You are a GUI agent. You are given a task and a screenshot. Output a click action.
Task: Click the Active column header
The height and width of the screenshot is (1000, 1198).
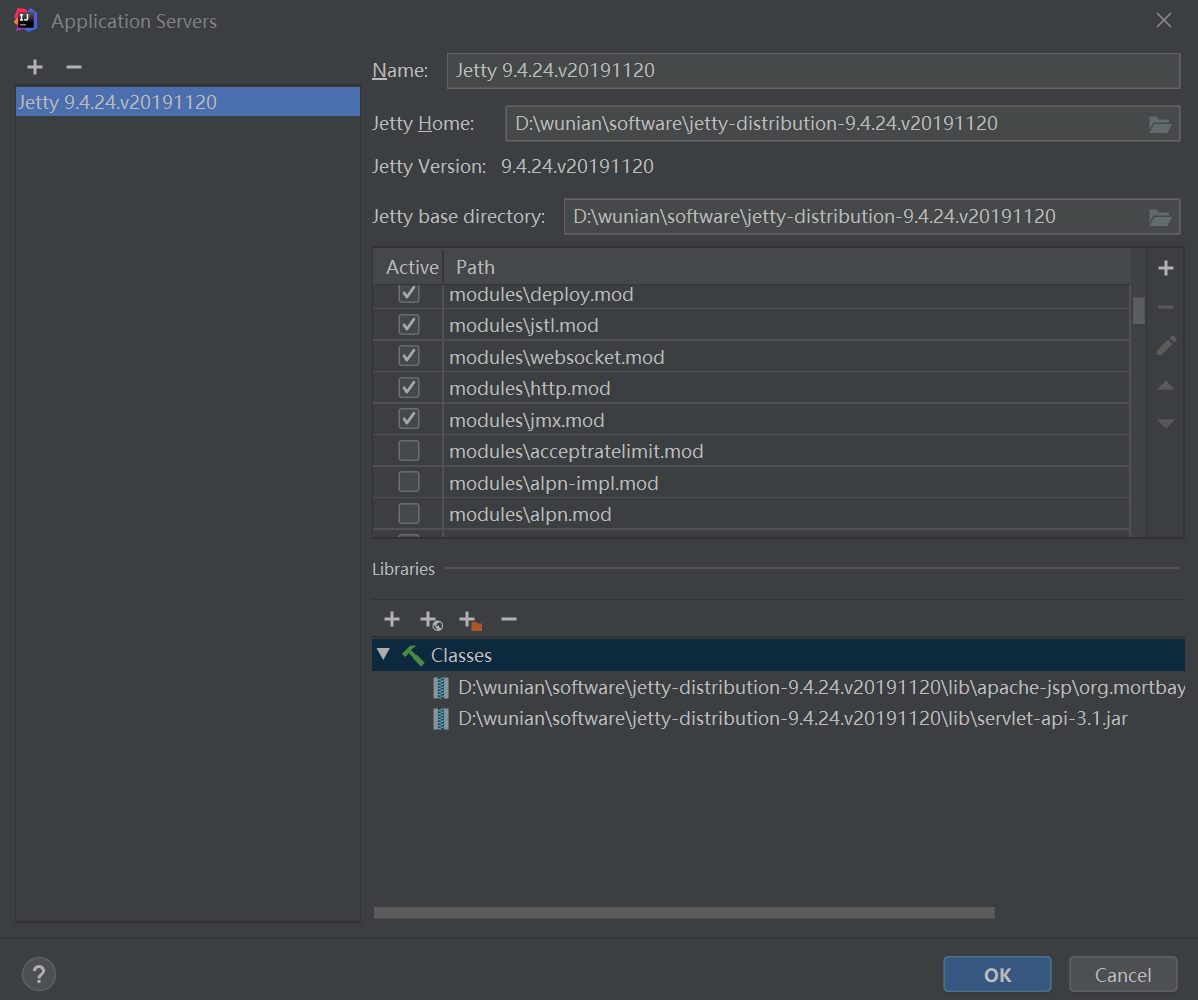pyautogui.click(x=409, y=267)
